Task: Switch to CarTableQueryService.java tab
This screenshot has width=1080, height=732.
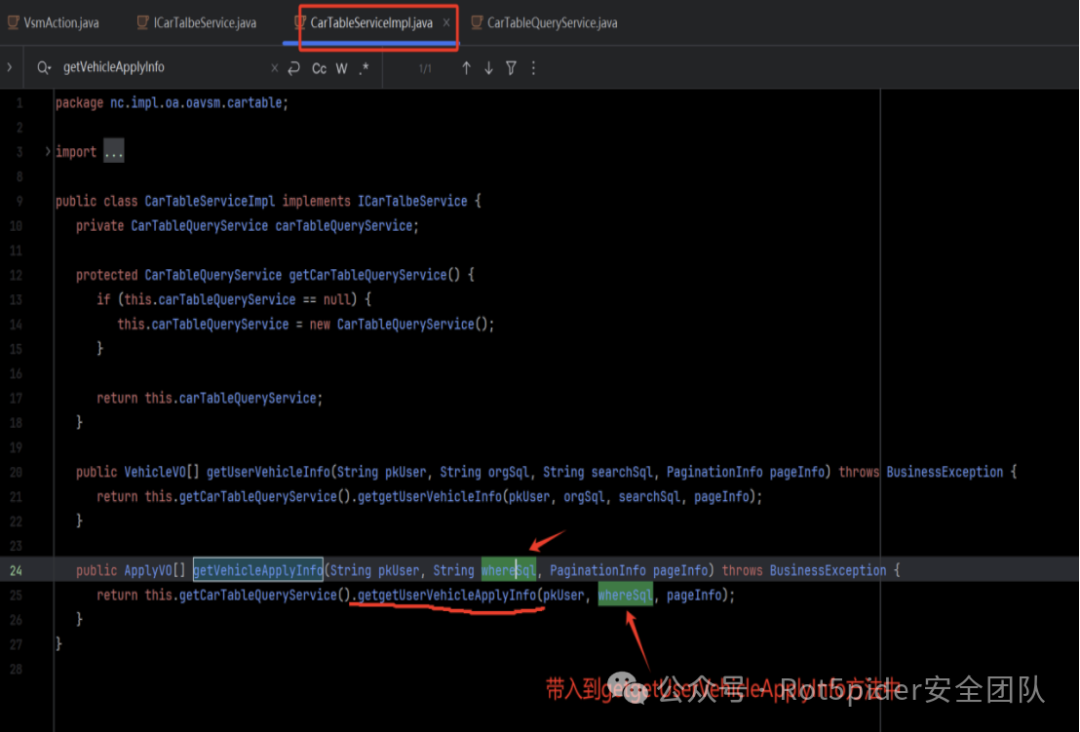Action: (551, 23)
